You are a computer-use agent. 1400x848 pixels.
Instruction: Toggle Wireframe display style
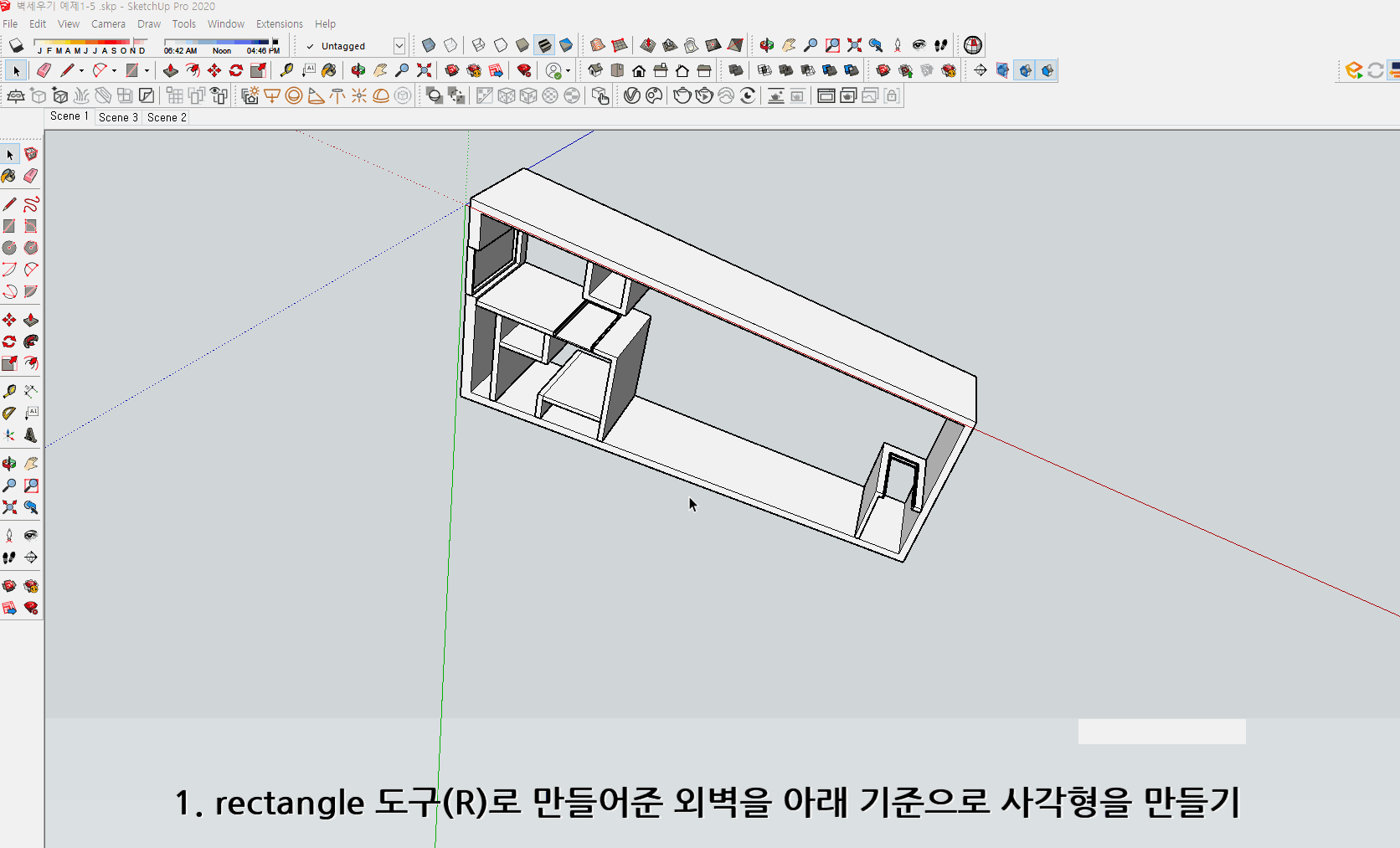coord(478,45)
